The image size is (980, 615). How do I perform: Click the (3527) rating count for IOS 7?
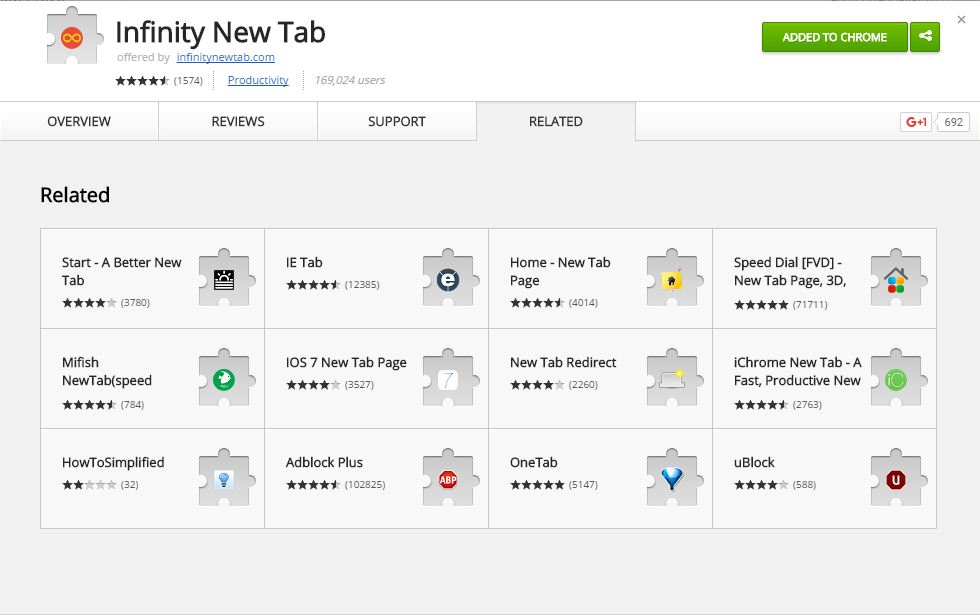pyautogui.click(x=359, y=384)
